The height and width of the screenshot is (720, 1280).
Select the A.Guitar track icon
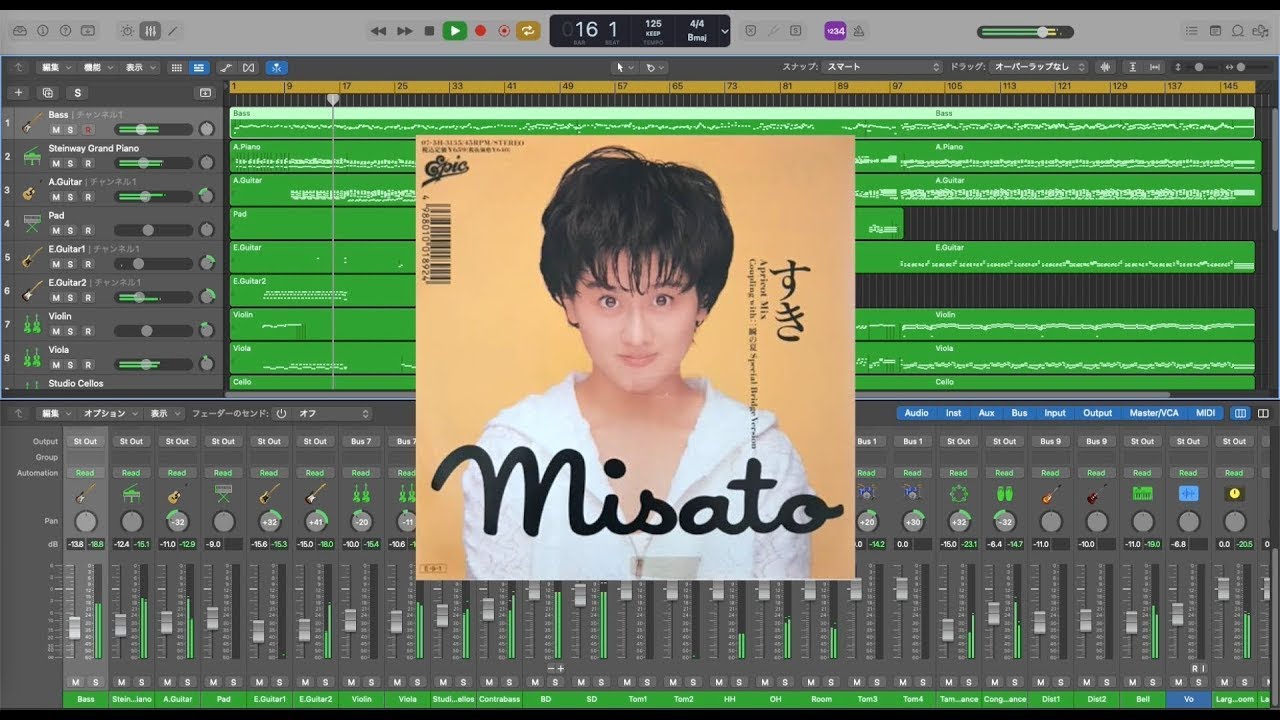32,189
